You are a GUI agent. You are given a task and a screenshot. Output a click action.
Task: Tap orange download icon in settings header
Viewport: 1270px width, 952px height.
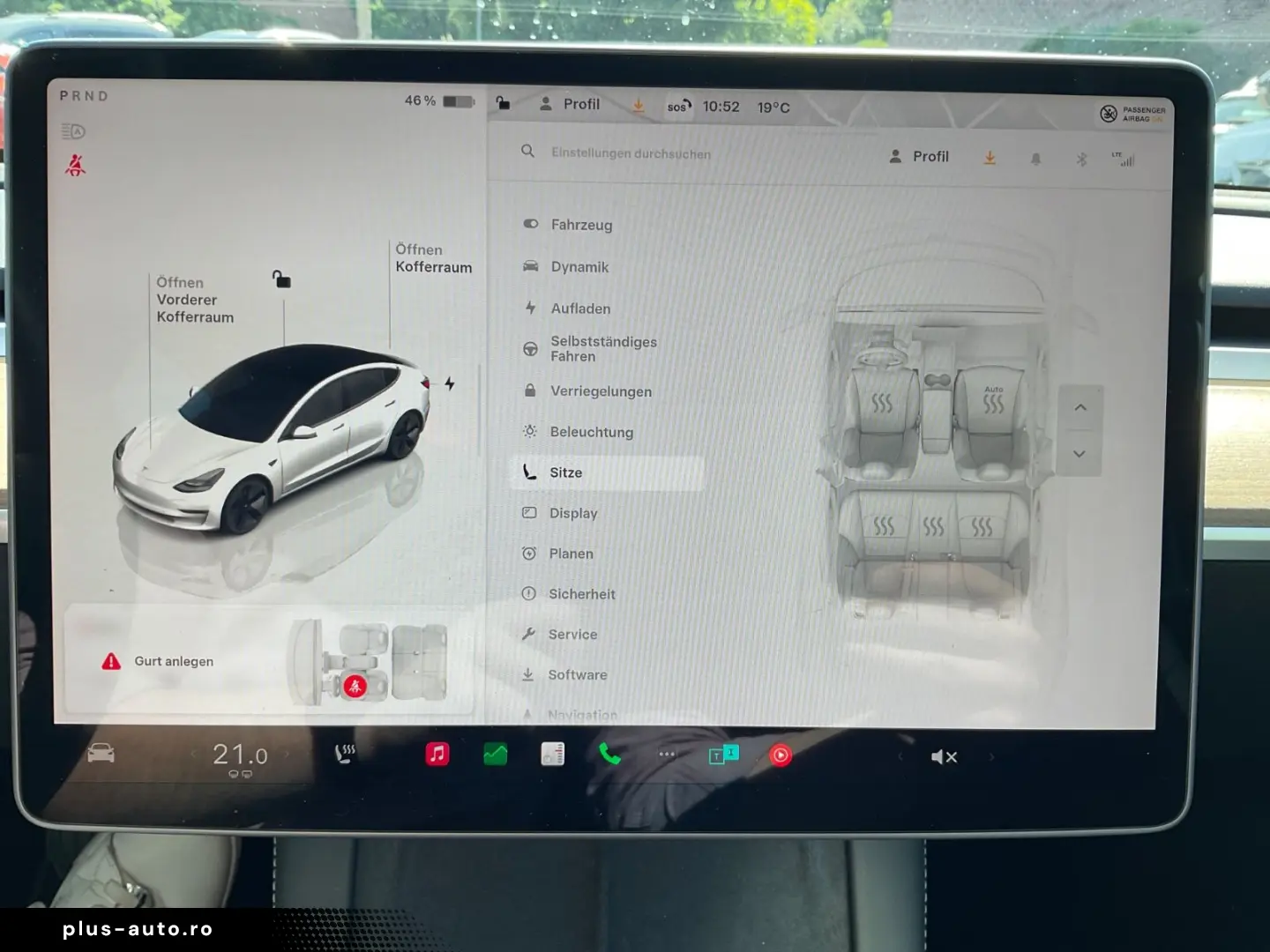pos(990,158)
